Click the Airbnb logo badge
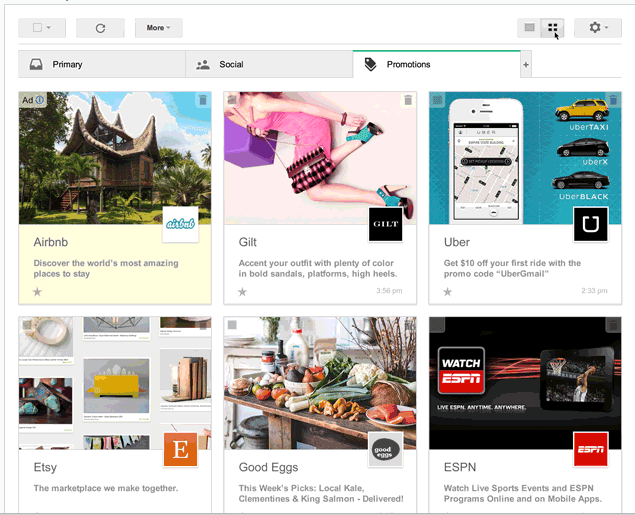Image resolution: width=635 pixels, height=515 pixels. pyautogui.click(x=181, y=224)
